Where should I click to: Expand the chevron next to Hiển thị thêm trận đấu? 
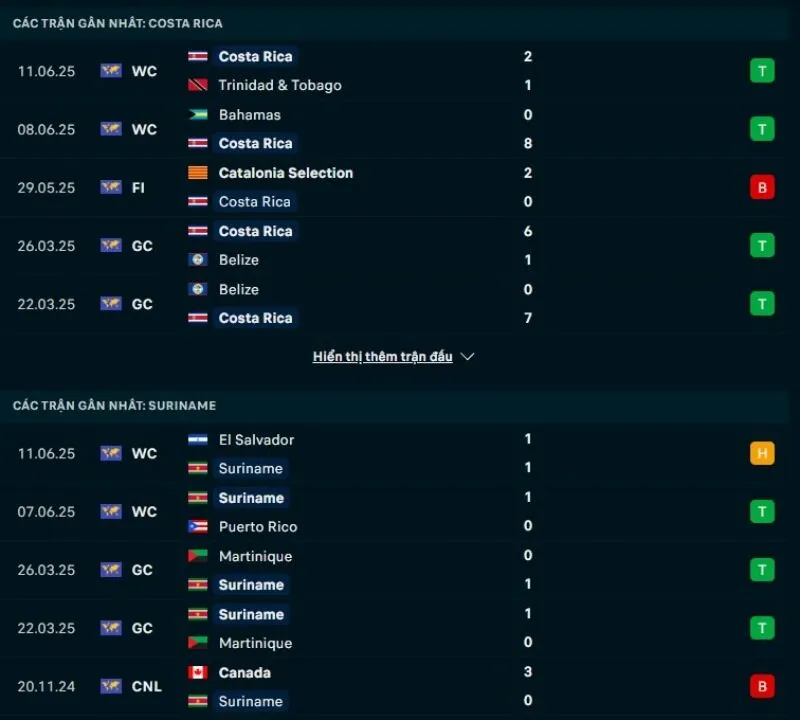468,357
